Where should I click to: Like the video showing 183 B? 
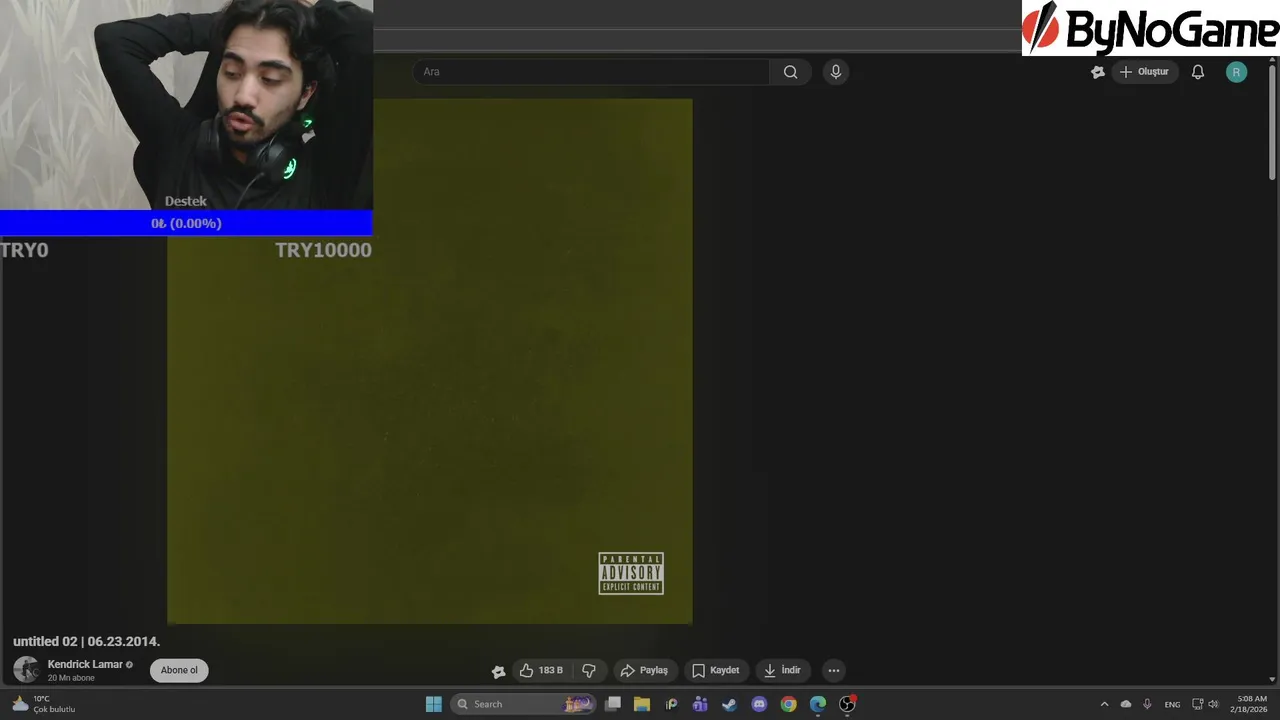(541, 670)
